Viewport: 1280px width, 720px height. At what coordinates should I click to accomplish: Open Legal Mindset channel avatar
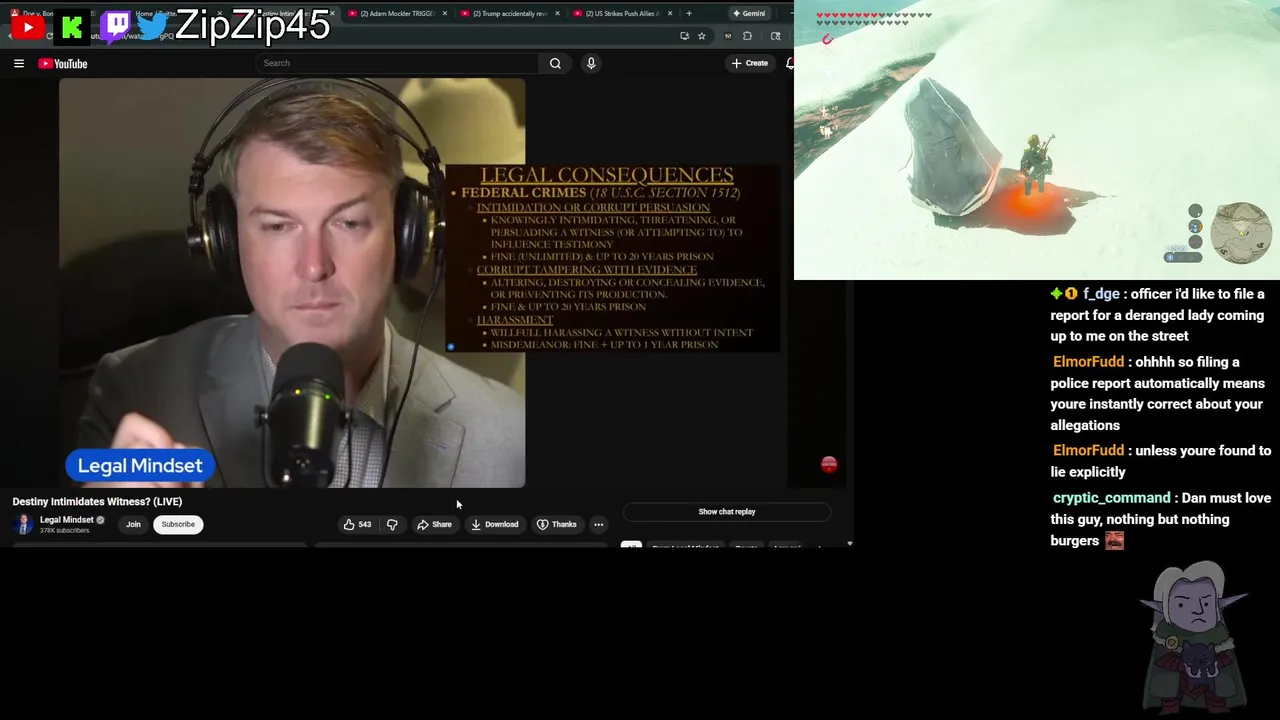click(23, 524)
